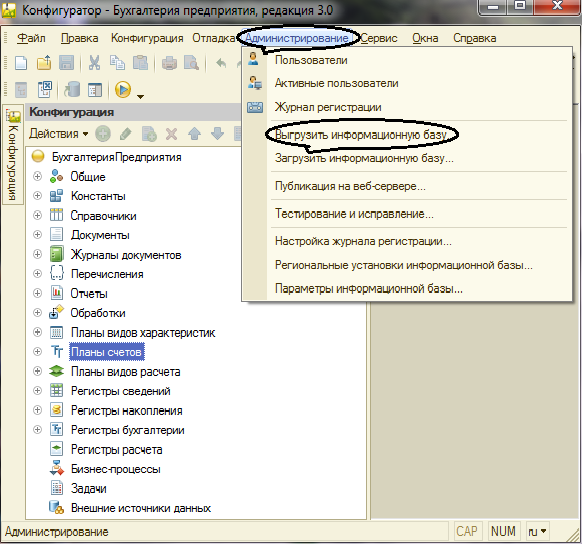Screen dimensions: 582x544
Task: Click the Copy icon in toolbar
Action: [x=117, y=63]
